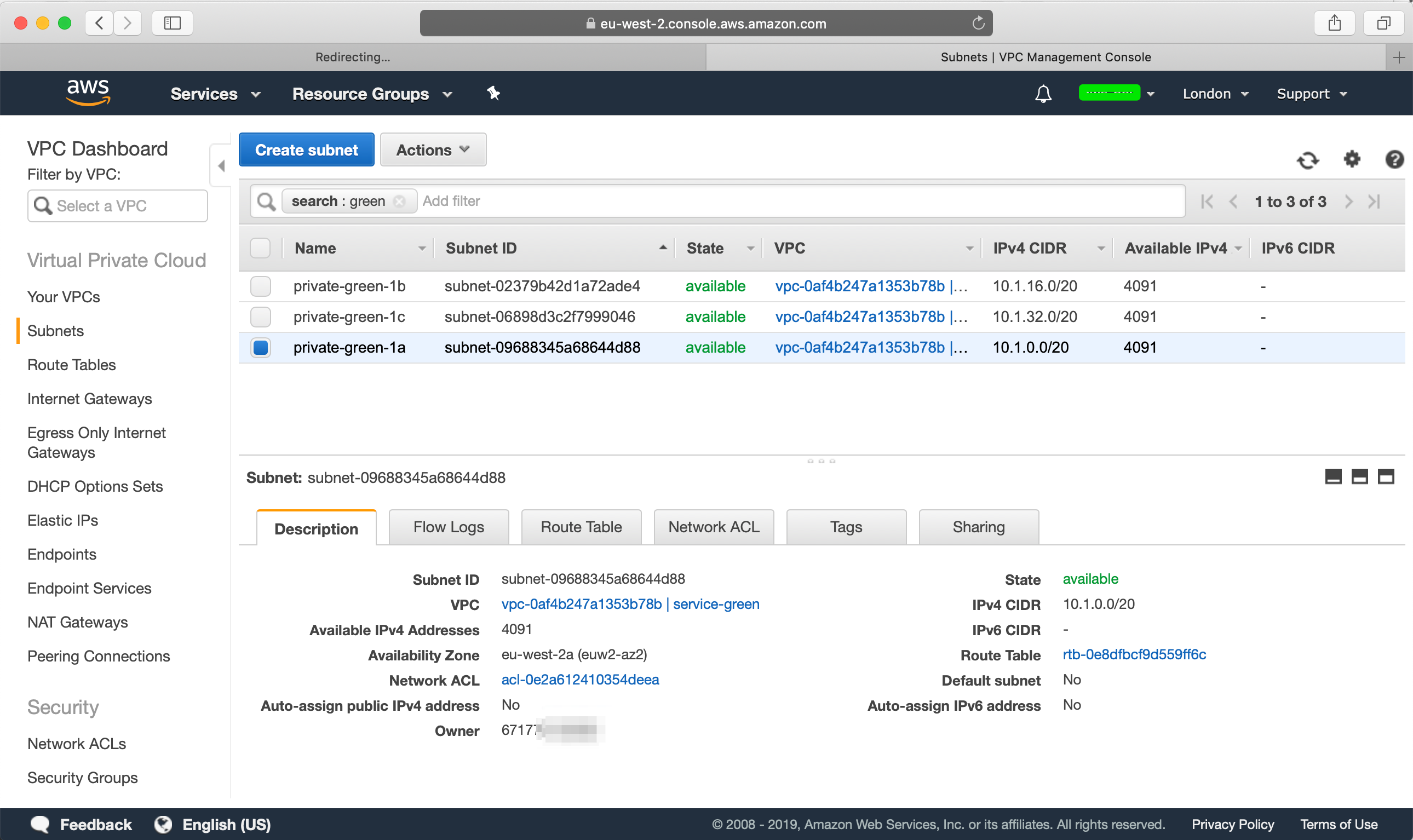Set details pane to half-height layout
Viewport: 1413px width, 840px height.
[x=1359, y=476]
